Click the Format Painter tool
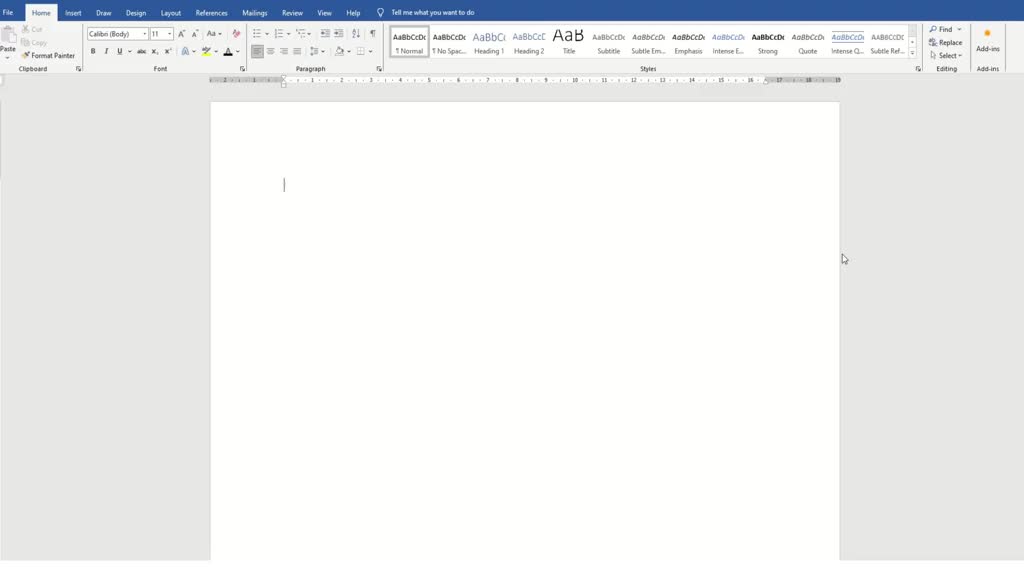Viewport: 1024px width, 576px height. tap(48, 56)
